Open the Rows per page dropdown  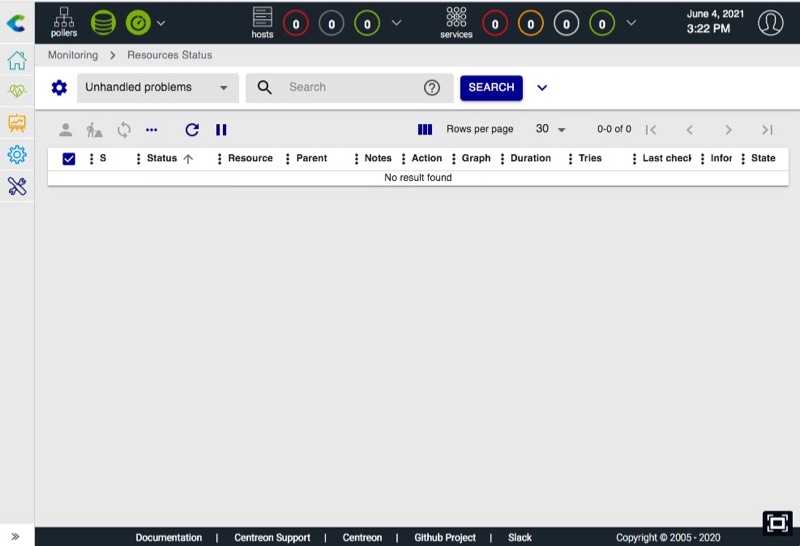(x=550, y=129)
